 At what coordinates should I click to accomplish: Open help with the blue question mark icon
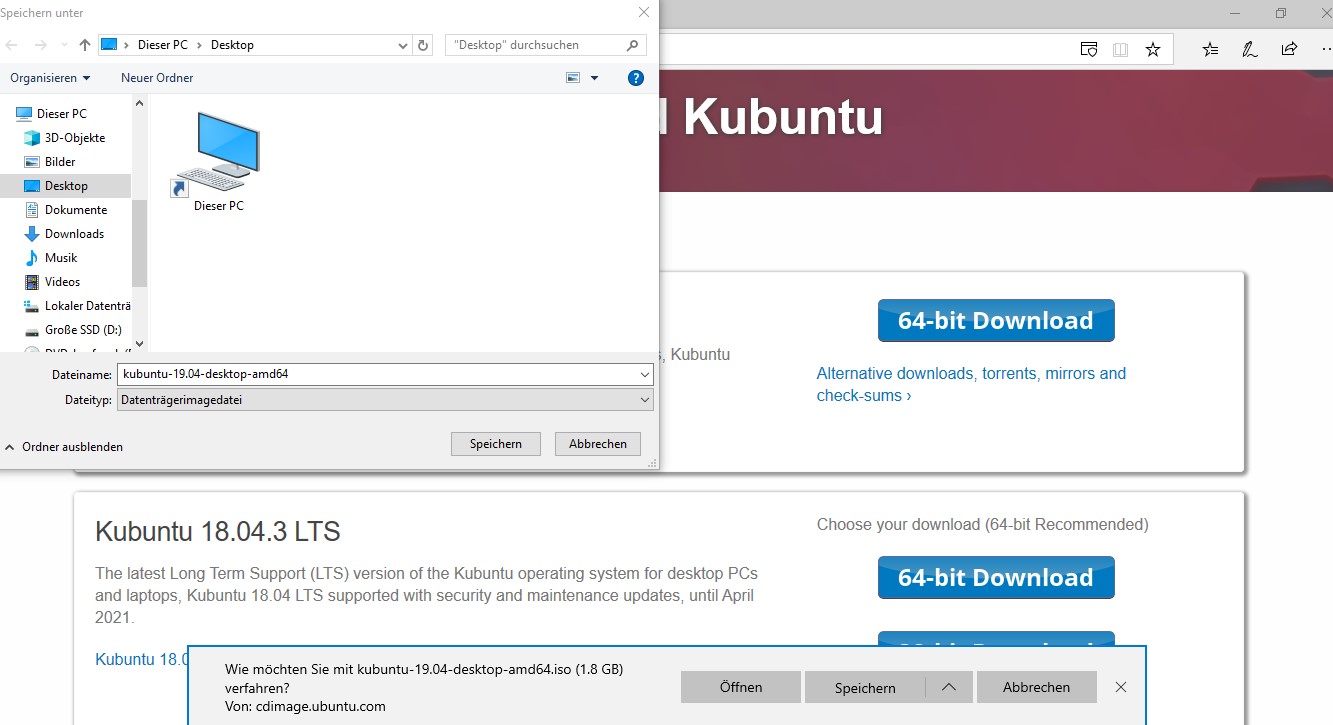click(x=635, y=78)
